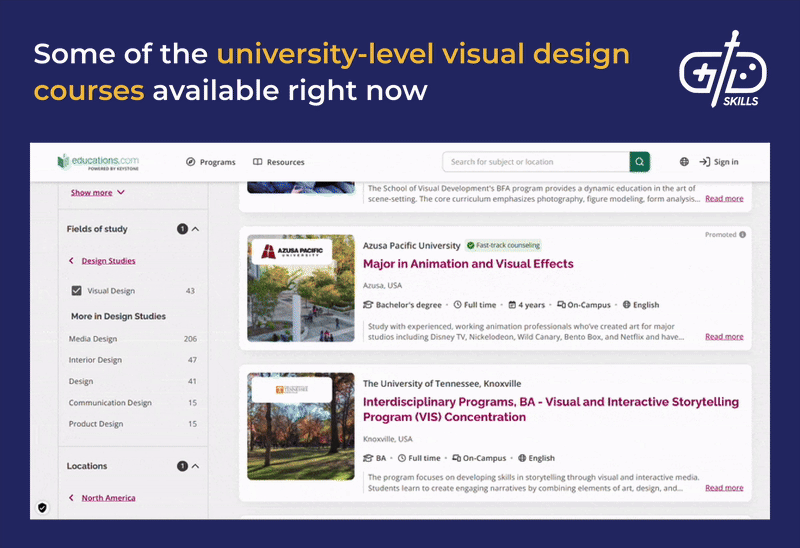800x548 pixels.
Task: Click the globe icon on Tennessee card
Action: click(522, 458)
